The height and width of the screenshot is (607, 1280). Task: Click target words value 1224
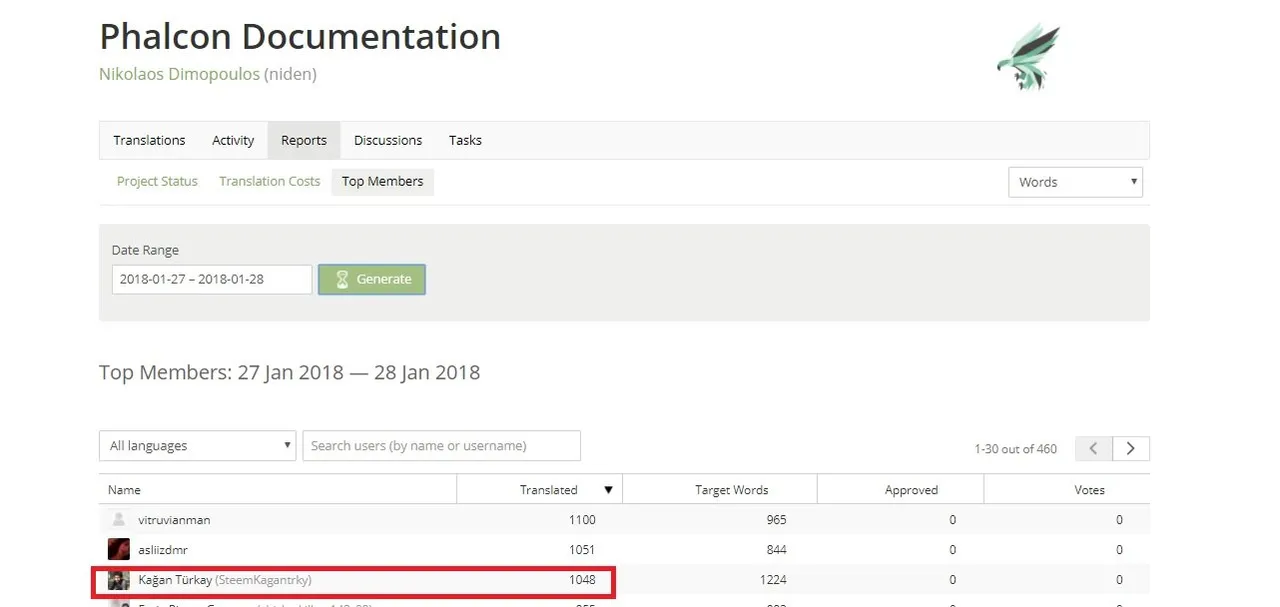coord(773,580)
